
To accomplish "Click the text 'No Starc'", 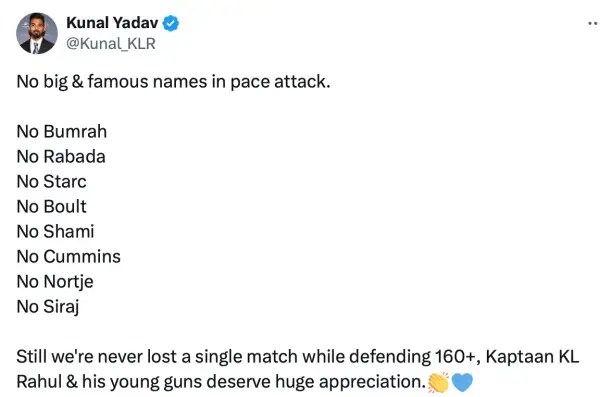I will (51, 181).
